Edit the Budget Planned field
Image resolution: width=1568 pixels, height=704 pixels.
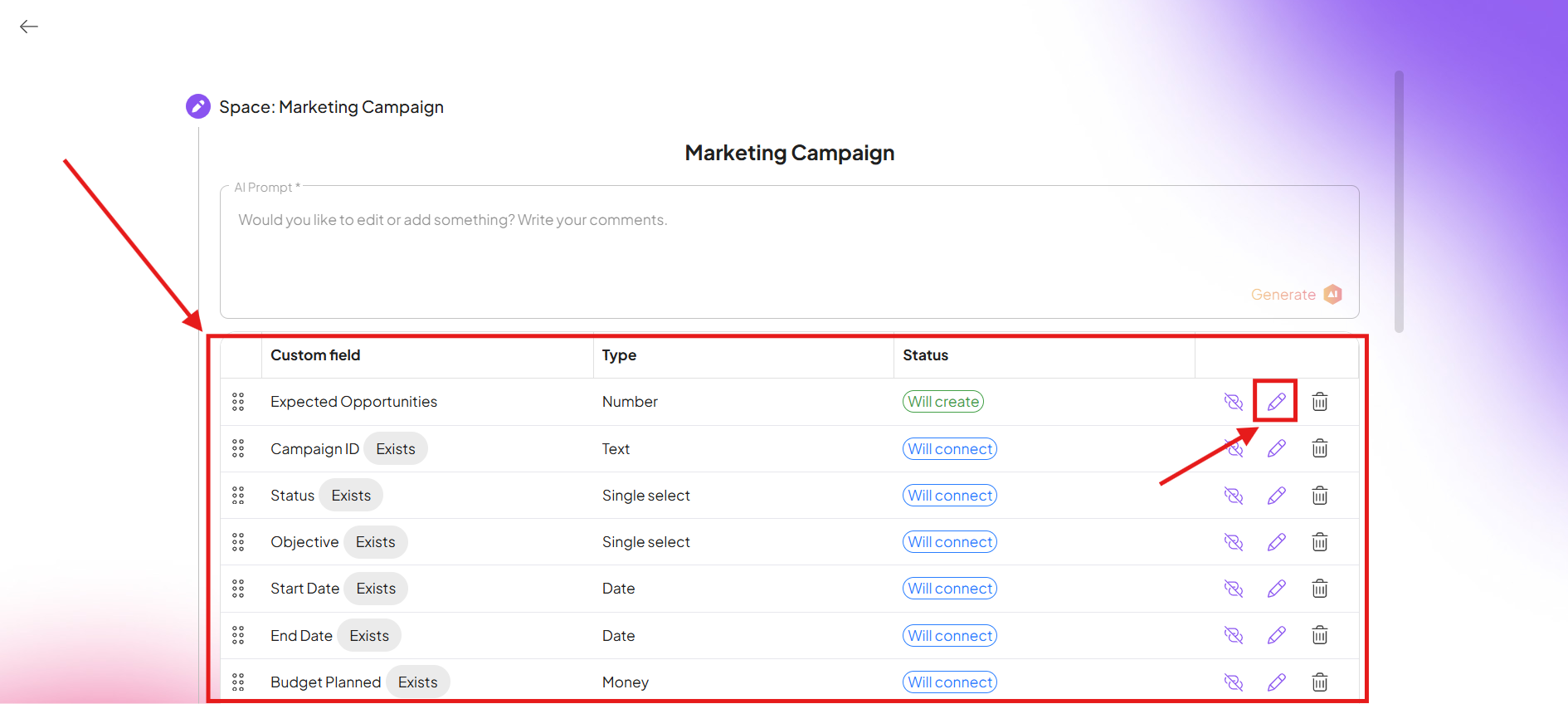1276,682
